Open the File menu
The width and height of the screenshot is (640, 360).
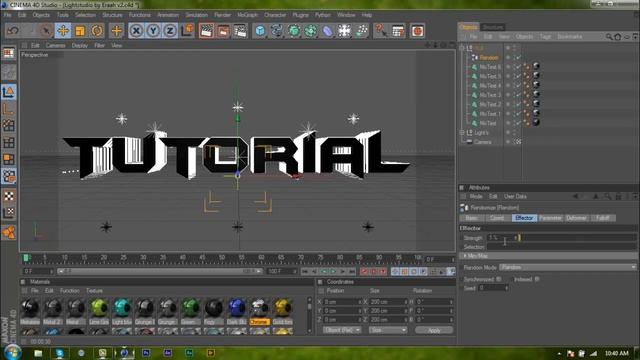point(7,15)
